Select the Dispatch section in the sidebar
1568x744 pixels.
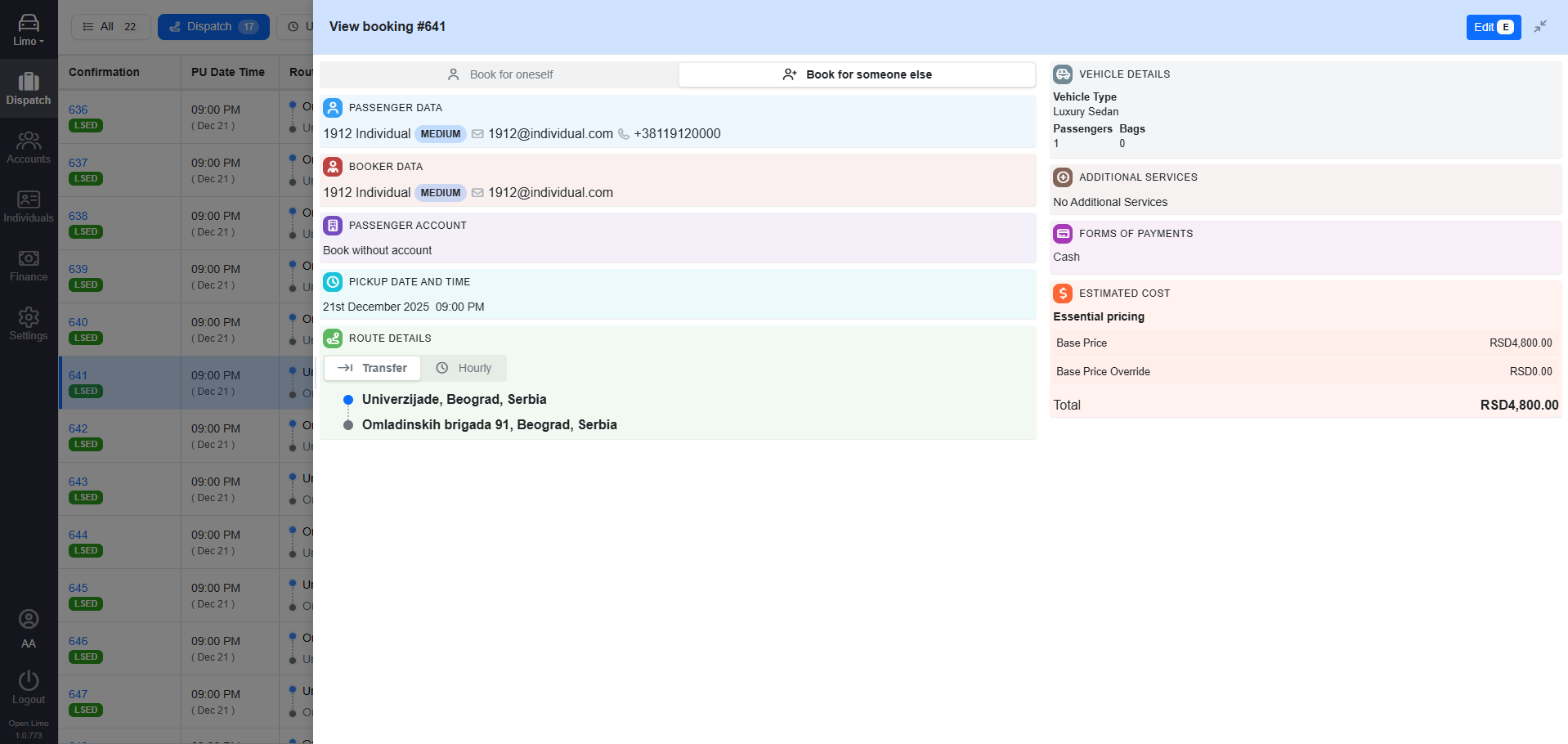(29, 88)
